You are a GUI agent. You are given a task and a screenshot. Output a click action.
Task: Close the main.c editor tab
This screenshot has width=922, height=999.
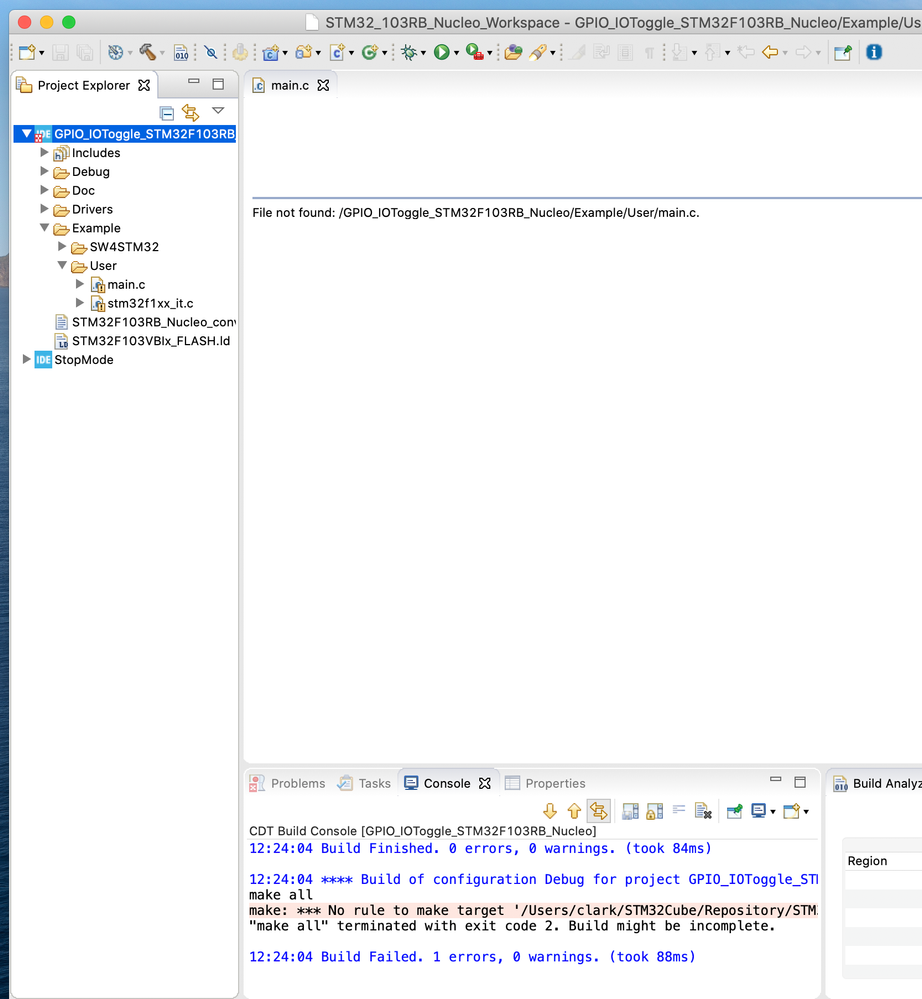coord(323,85)
